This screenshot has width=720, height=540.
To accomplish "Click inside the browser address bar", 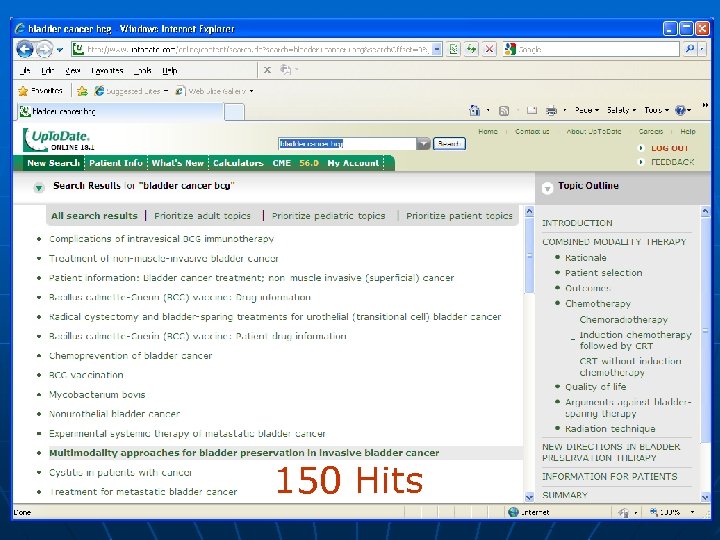I will click(250, 48).
